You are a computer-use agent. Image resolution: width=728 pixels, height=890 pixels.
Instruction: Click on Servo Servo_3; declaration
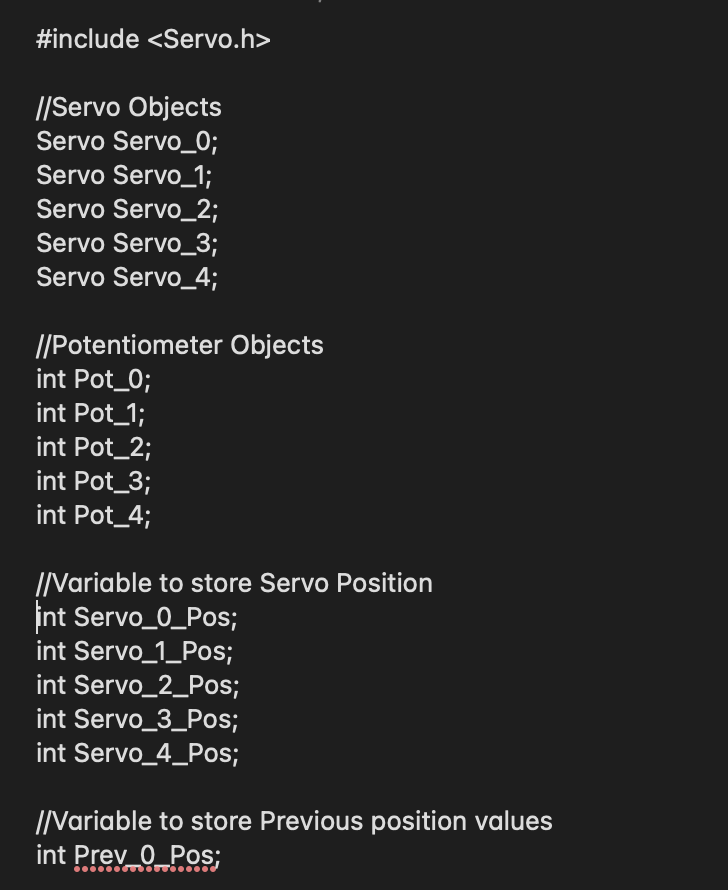[x=127, y=243]
